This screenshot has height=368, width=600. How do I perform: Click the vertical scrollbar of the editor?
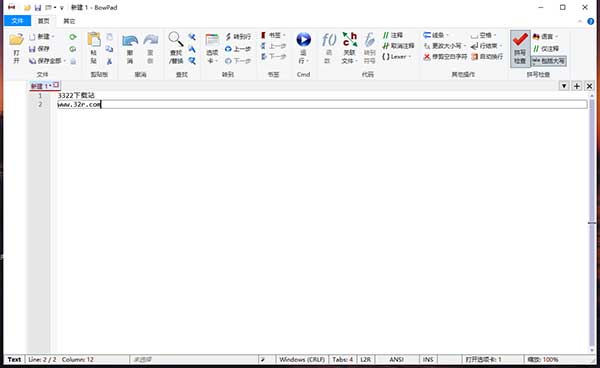[x=592, y=222]
